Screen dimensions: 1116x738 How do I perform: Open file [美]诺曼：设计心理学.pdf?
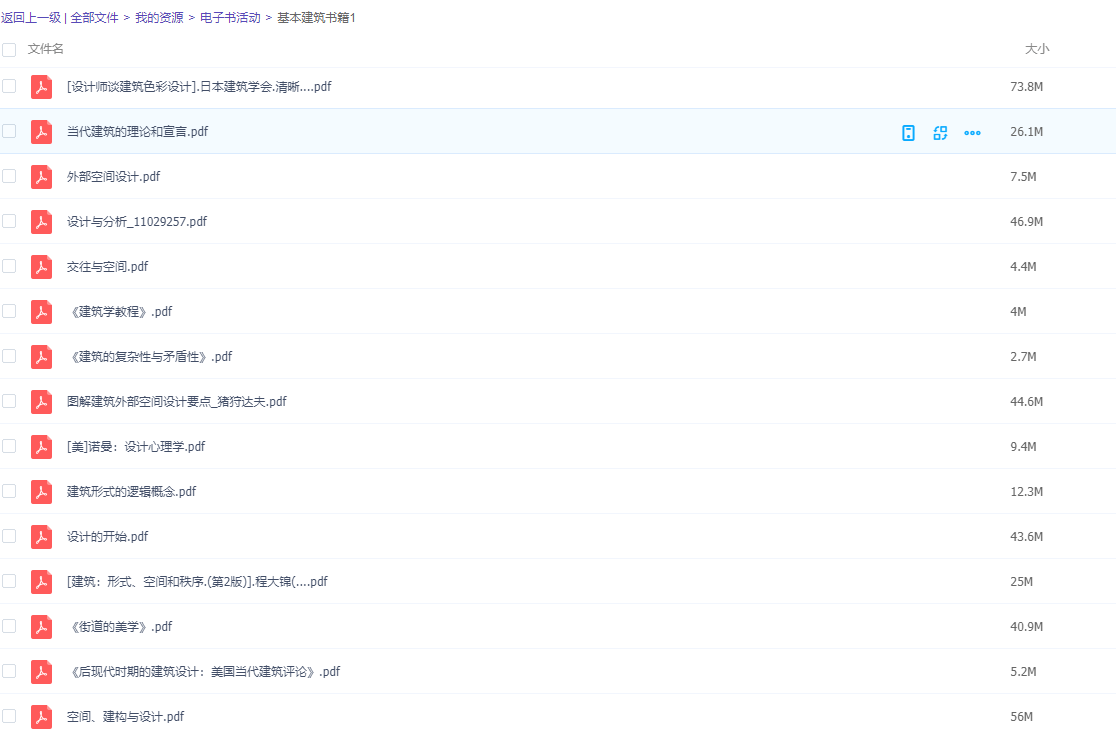136,446
